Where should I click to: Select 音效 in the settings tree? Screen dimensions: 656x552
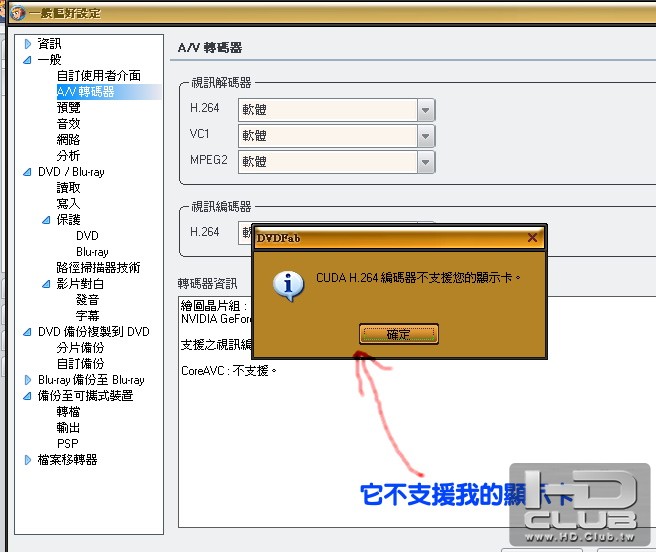[68, 124]
